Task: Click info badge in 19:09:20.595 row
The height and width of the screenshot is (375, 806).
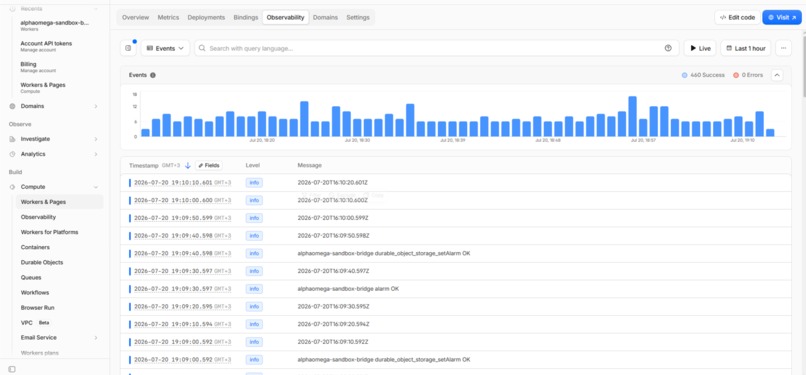Action: coord(254,306)
